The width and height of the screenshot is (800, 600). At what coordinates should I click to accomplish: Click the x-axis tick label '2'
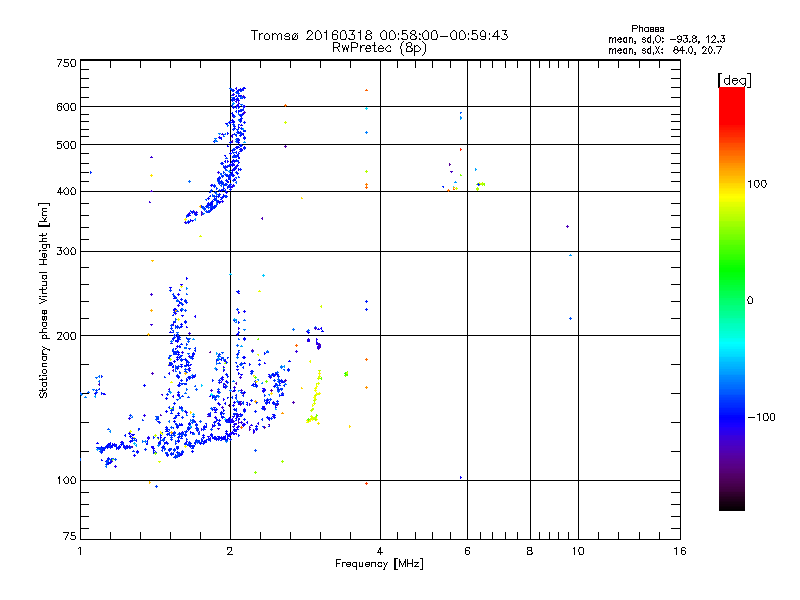[230, 551]
